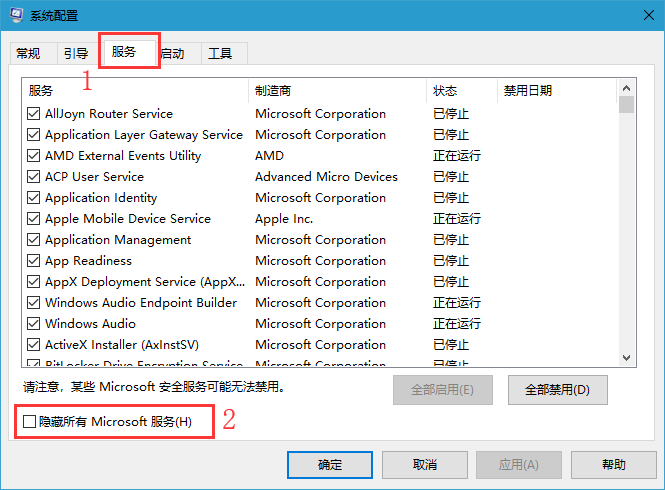
Task: Close the System Configuration dialog
Action: tap(641, 16)
